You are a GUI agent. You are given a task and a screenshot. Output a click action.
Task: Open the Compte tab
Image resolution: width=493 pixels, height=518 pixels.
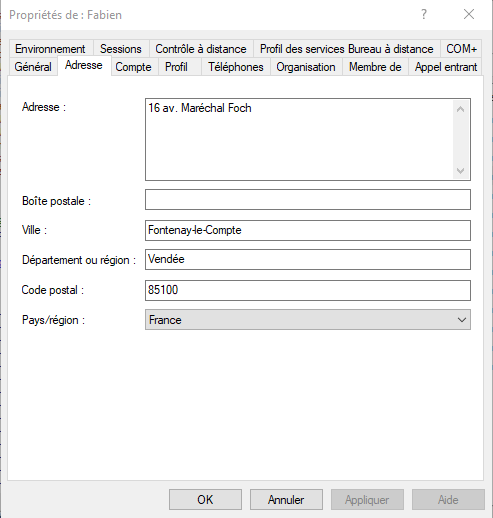(133, 67)
